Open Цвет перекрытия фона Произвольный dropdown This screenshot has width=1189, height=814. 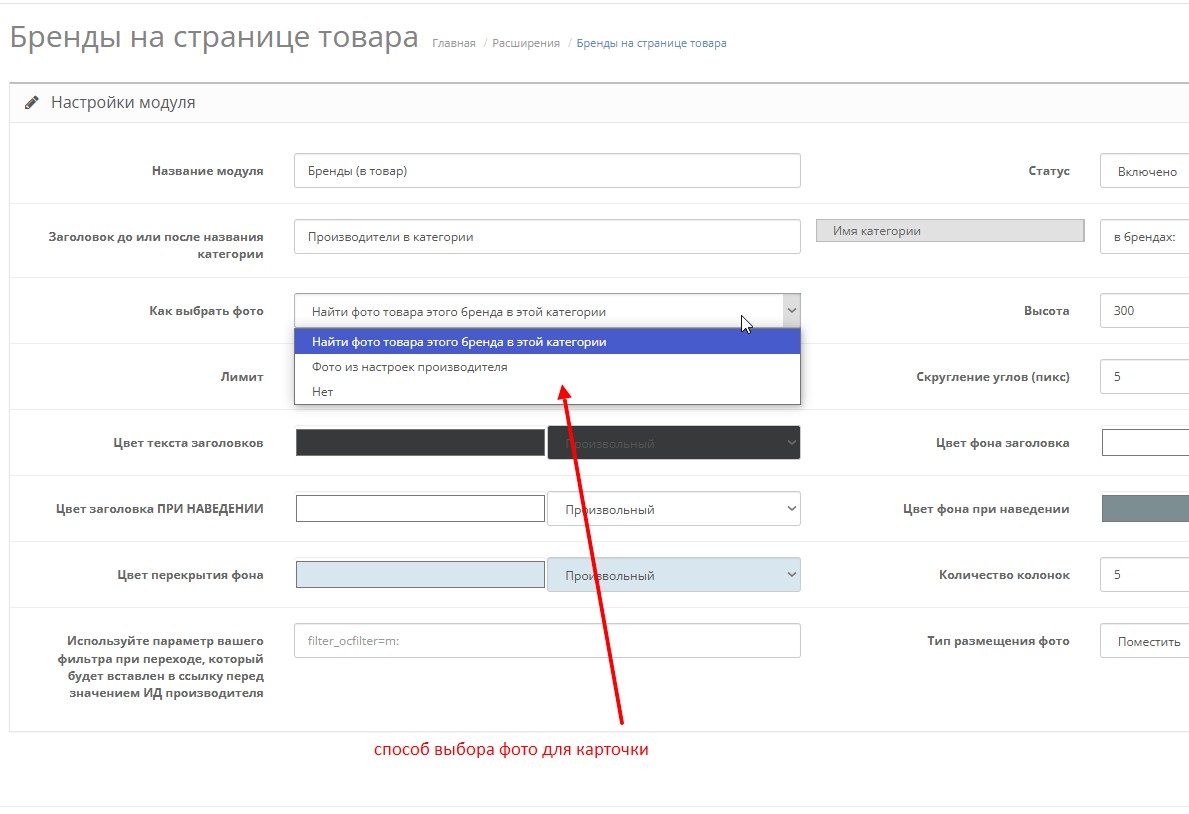point(673,575)
